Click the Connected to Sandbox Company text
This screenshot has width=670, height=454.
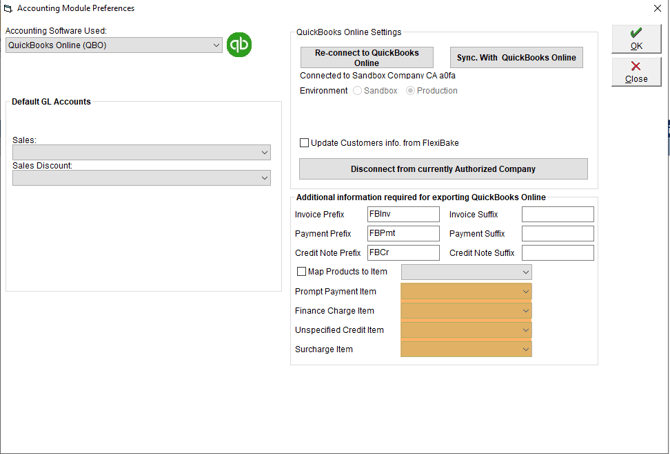377,76
